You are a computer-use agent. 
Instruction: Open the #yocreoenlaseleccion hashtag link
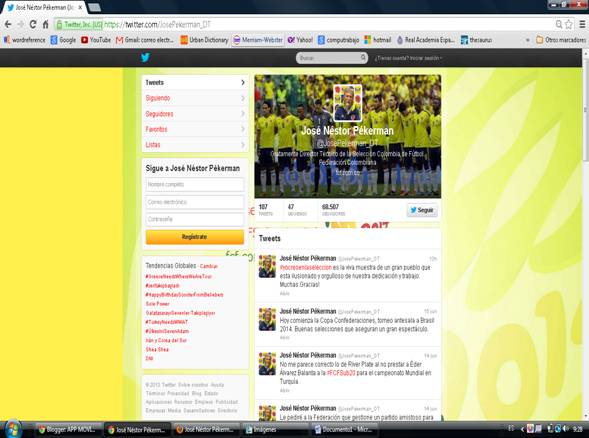(306, 267)
